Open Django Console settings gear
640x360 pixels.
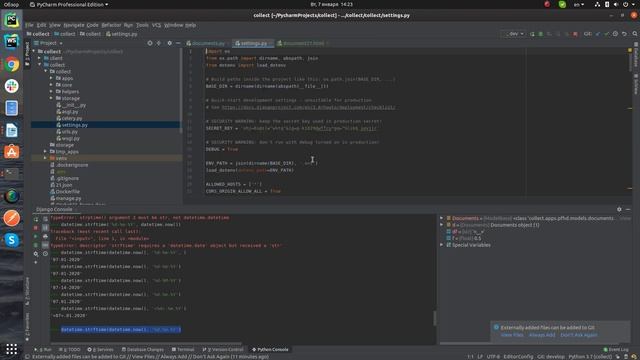(x=619, y=209)
